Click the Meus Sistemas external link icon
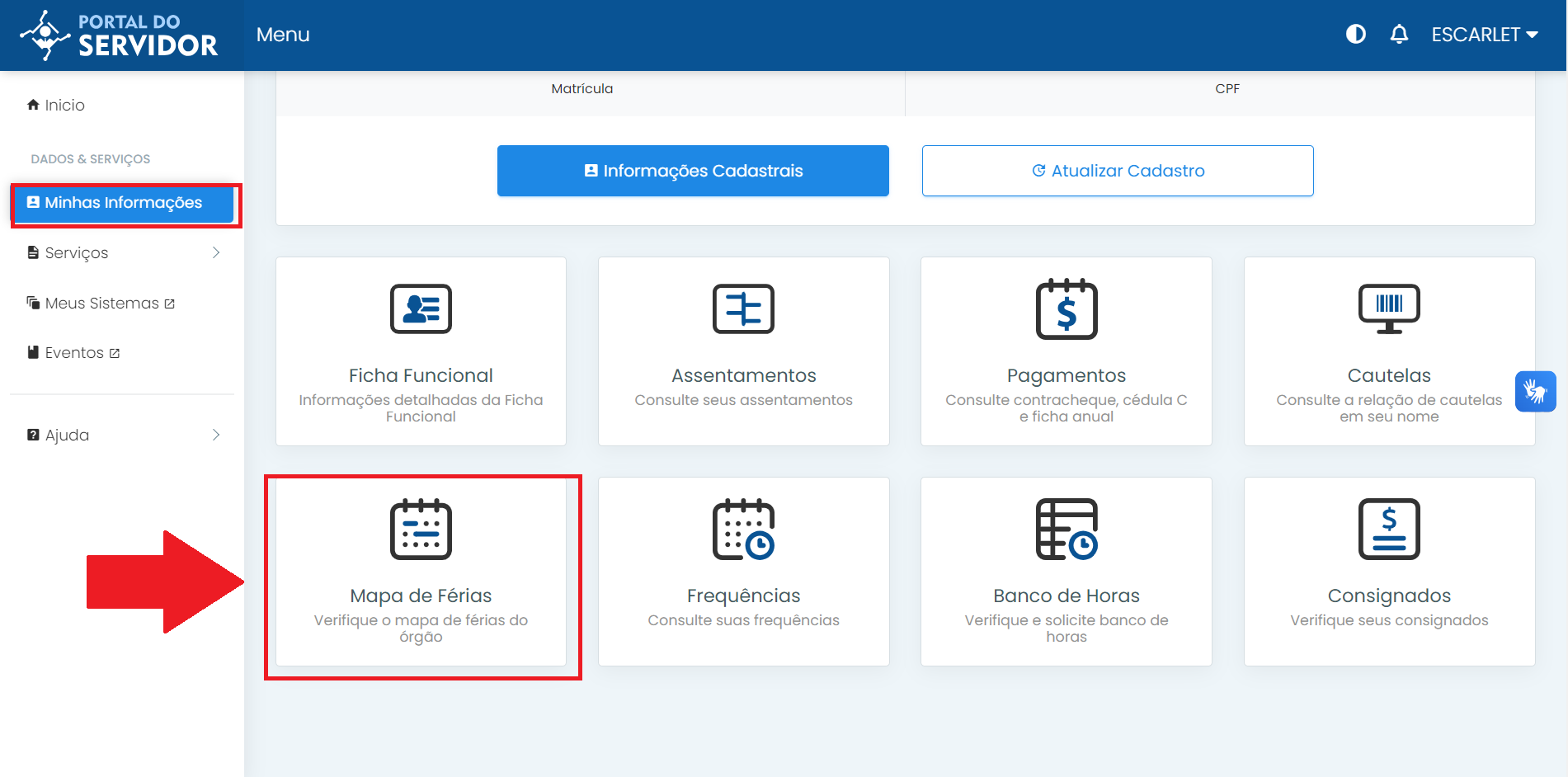This screenshot has width=1568, height=777. 170,304
